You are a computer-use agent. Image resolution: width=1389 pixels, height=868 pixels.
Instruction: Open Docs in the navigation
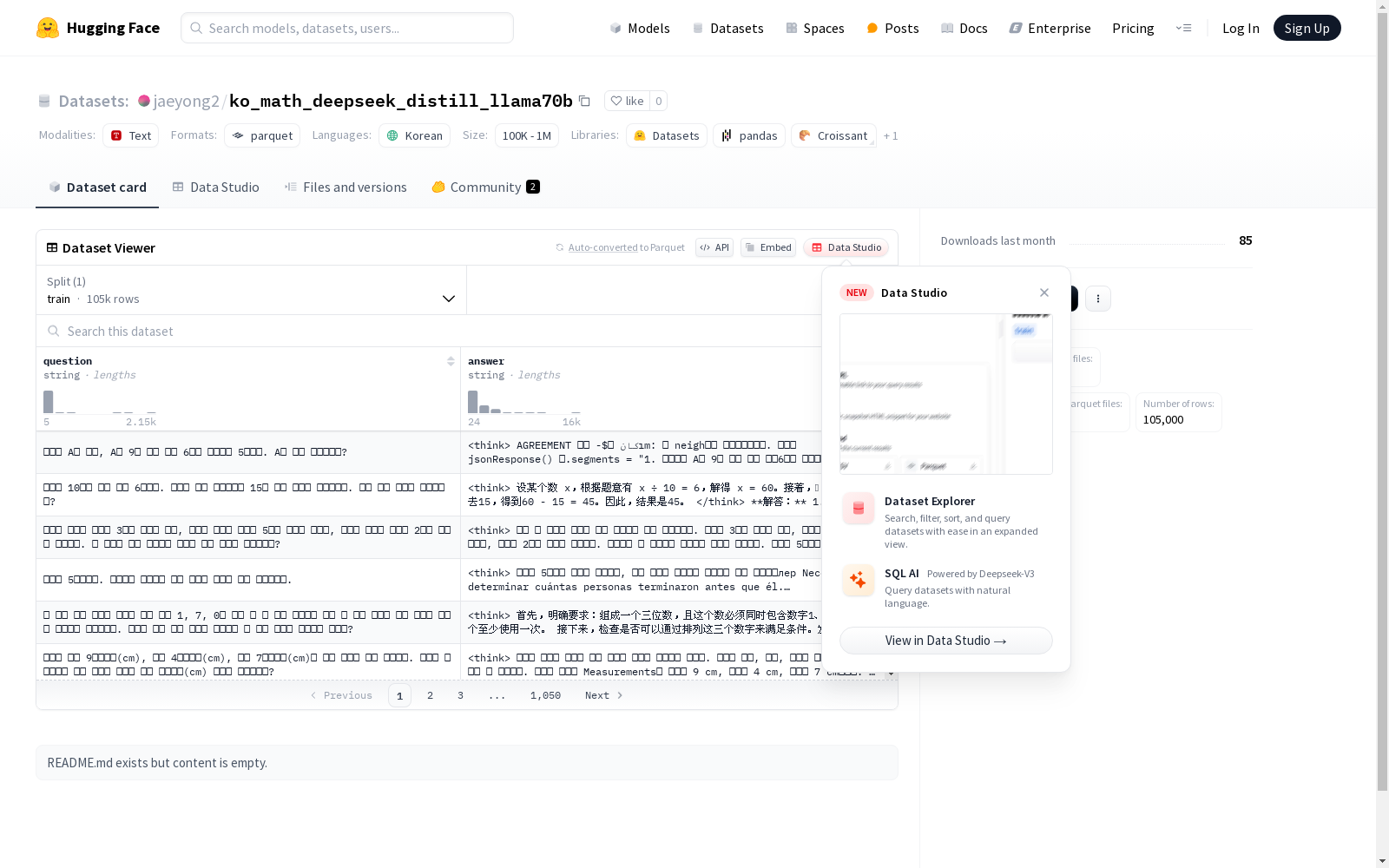pos(964,28)
